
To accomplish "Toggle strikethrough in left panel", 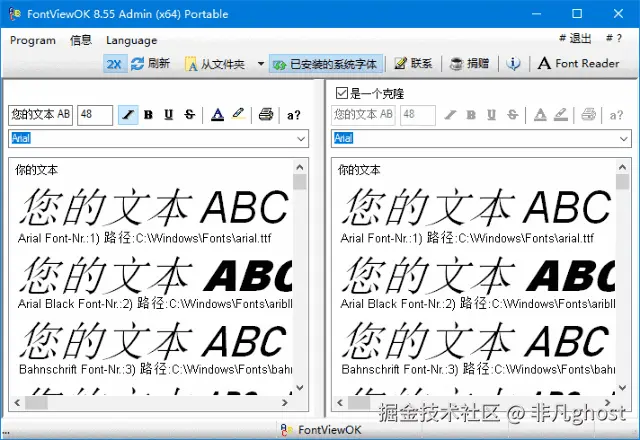I will 189,115.
